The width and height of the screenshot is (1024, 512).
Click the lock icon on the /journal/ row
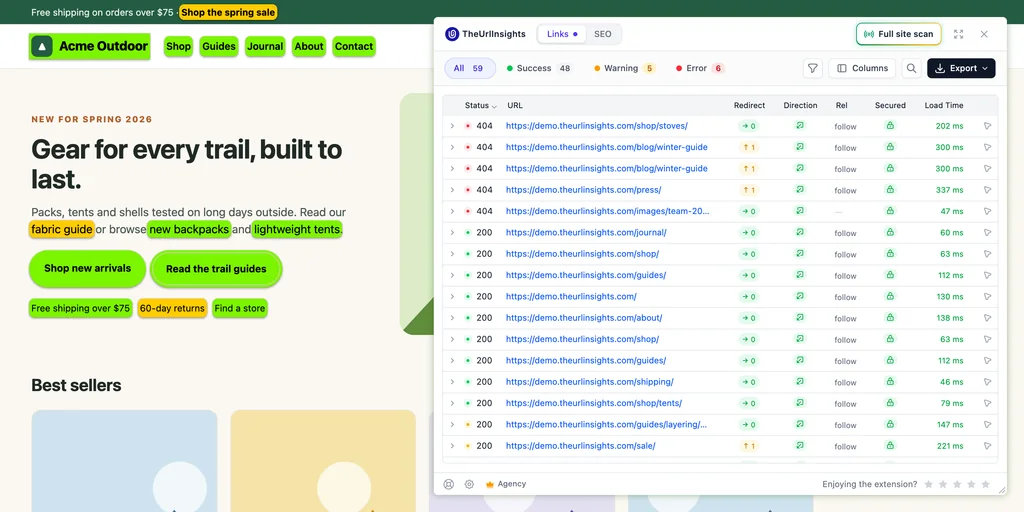click(889, 232)
